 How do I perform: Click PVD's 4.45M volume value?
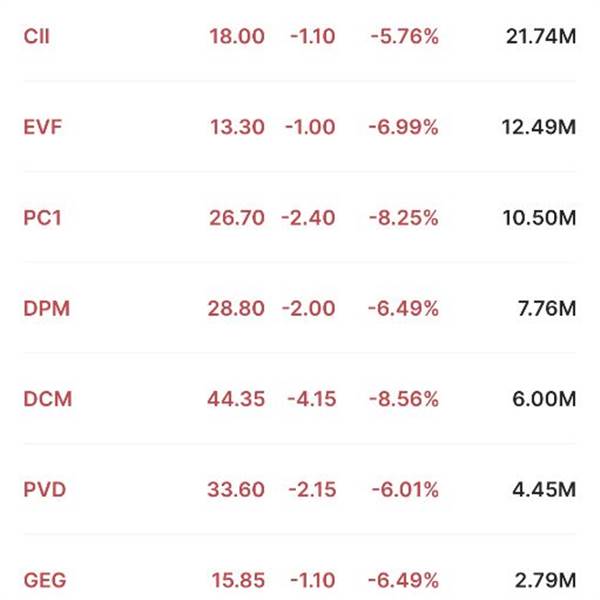544,490
